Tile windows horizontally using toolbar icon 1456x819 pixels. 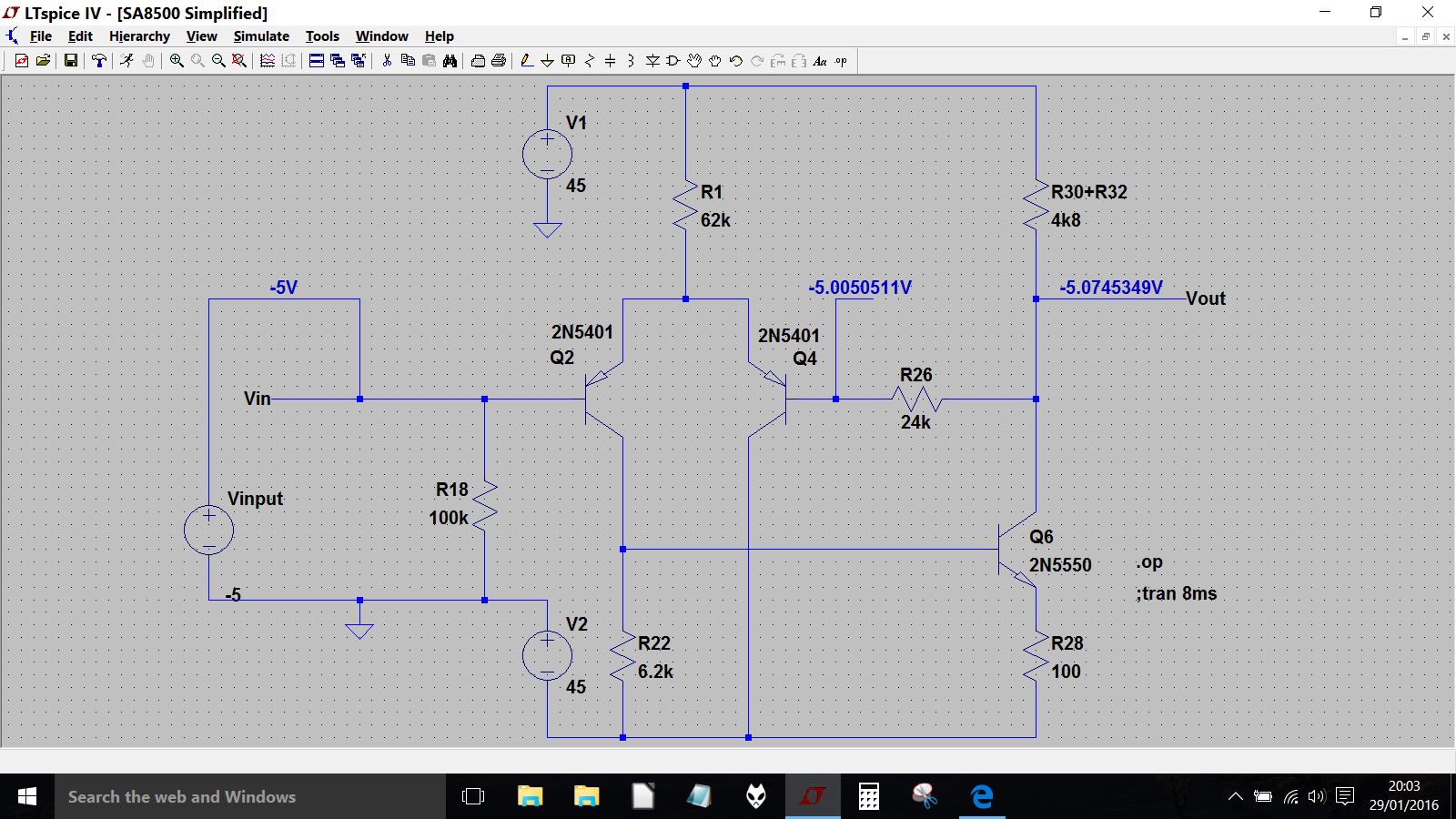point(317,61)
